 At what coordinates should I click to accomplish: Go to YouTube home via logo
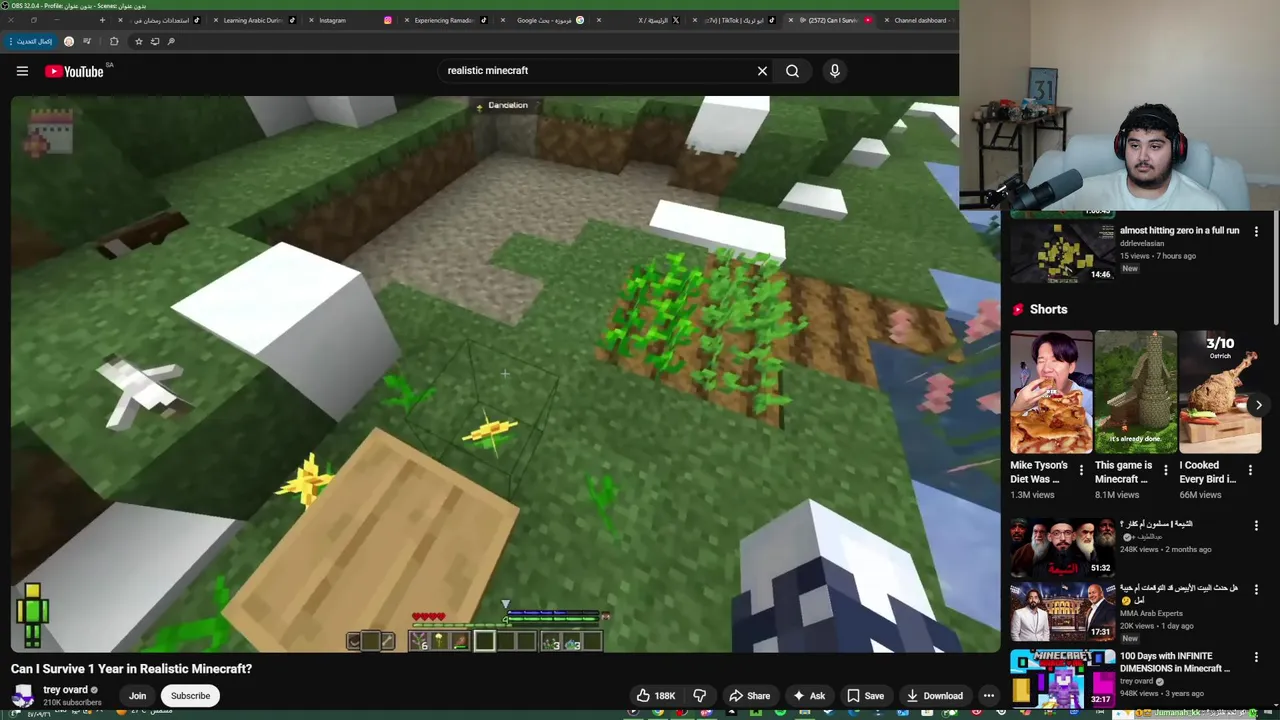point(74,71)
